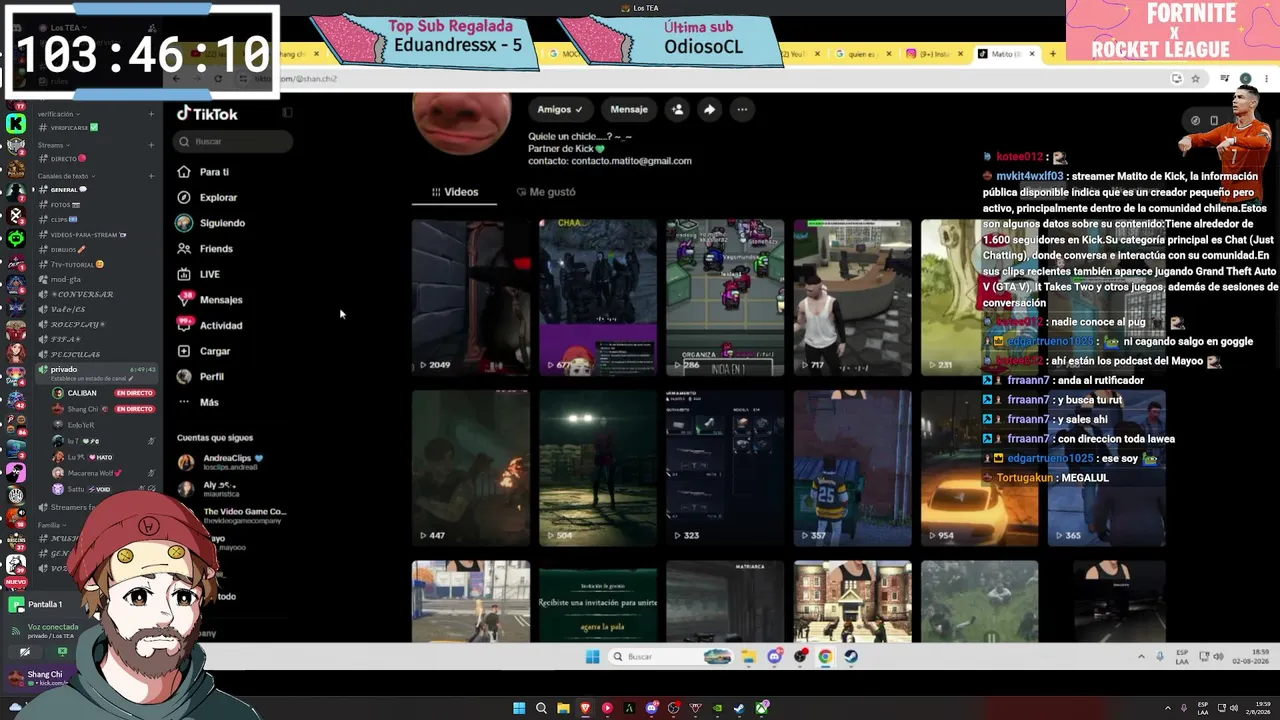Open the Among Us thumbnail with 286 views
The width and height of the screenshot is (1280, 720).
coord(725,298)
